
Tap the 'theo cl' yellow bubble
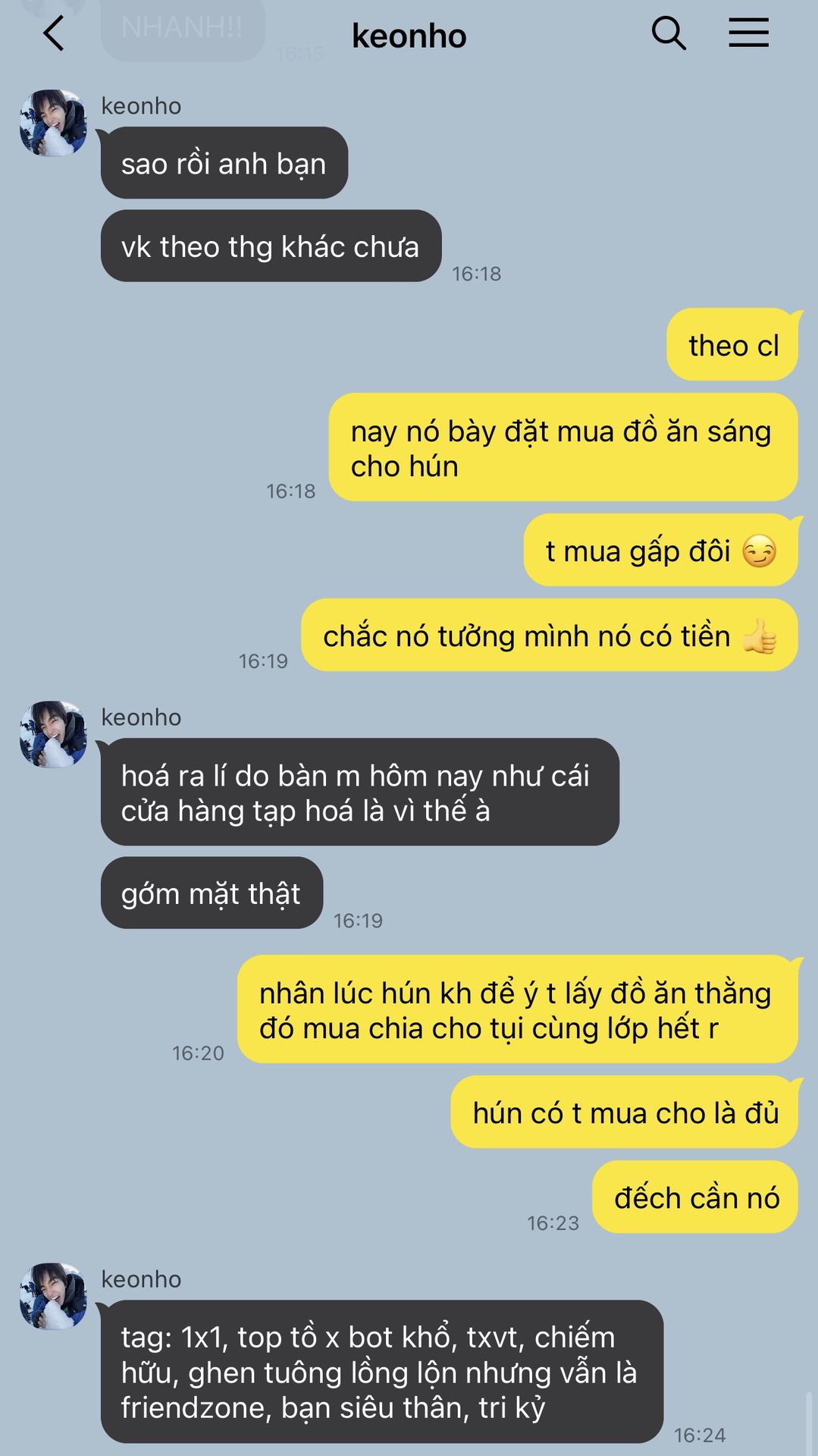pyautogui.click(x=732, y=344)
